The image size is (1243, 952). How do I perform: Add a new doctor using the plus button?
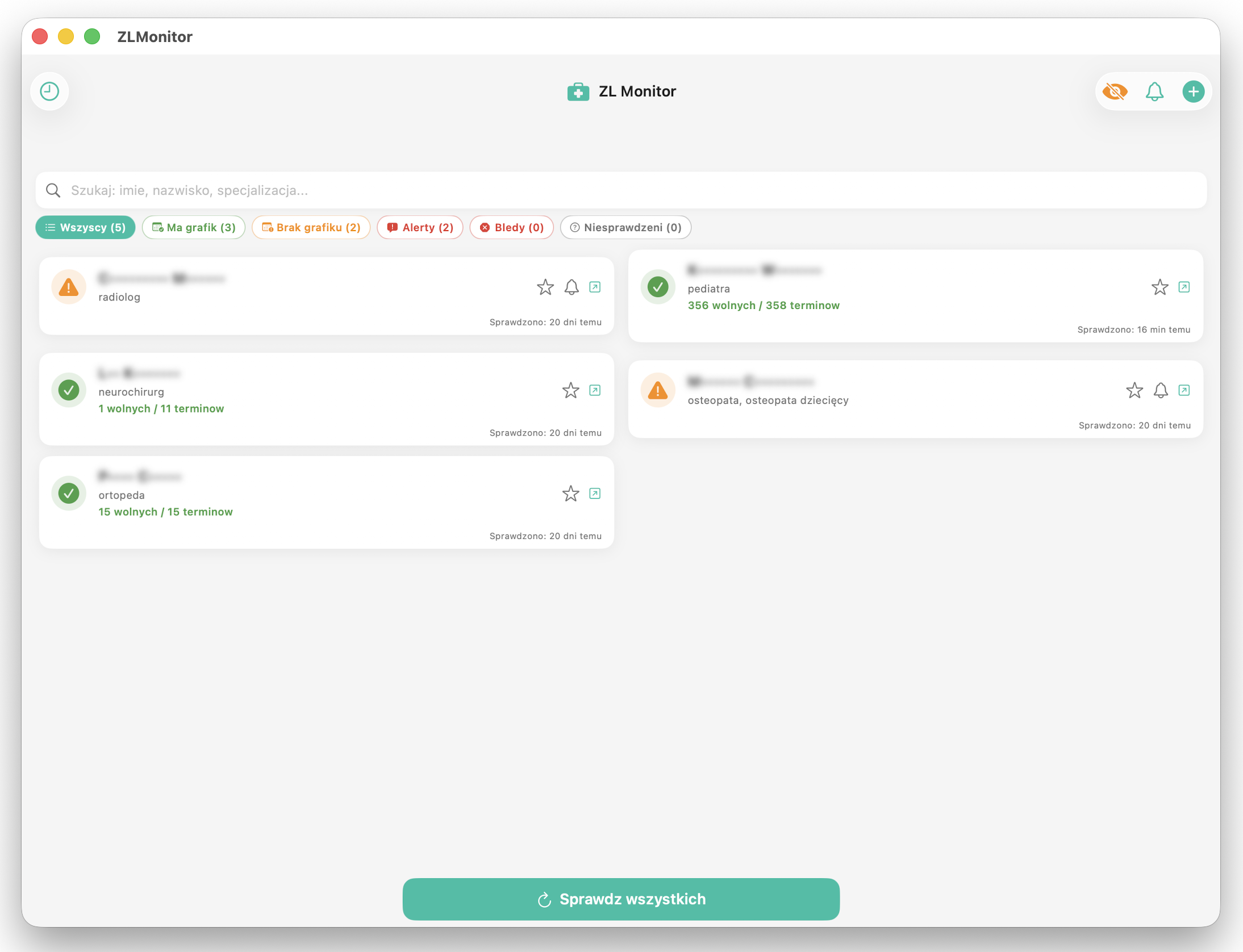click(1193, 91)
